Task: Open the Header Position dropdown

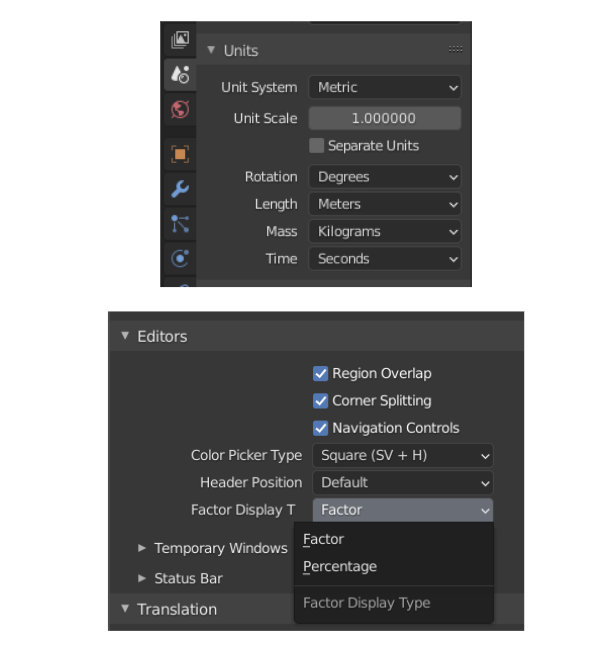Action: (x=403, y=483)
